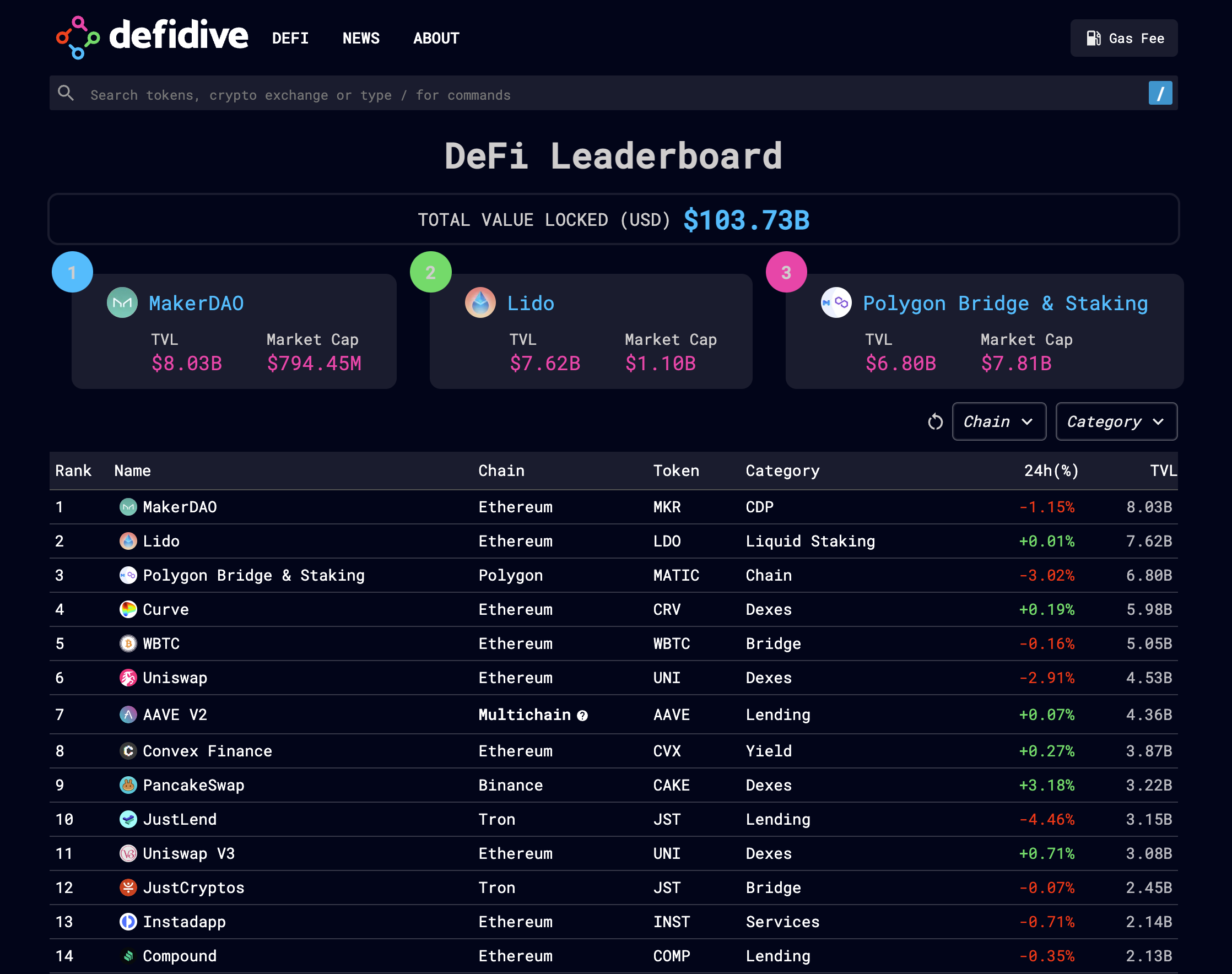This screenshot has height=974, width=1232.
Task: Click the Uniswap V3 icon
Action: tap(128, 854)
